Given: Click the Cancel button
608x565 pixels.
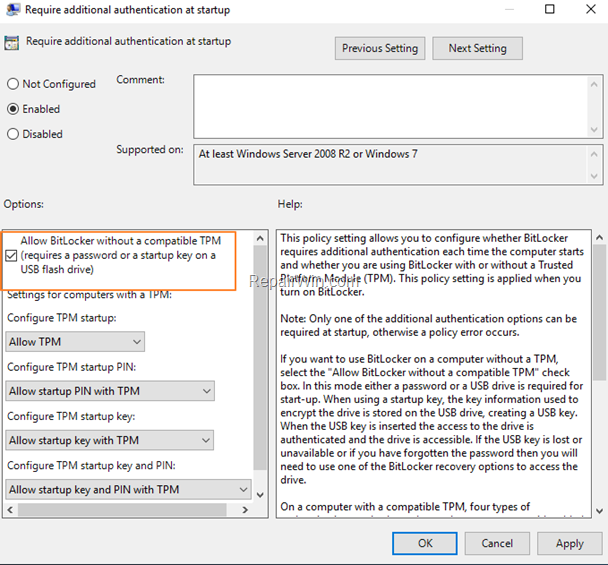Looking at the screenshot, I should coord(497,543).
